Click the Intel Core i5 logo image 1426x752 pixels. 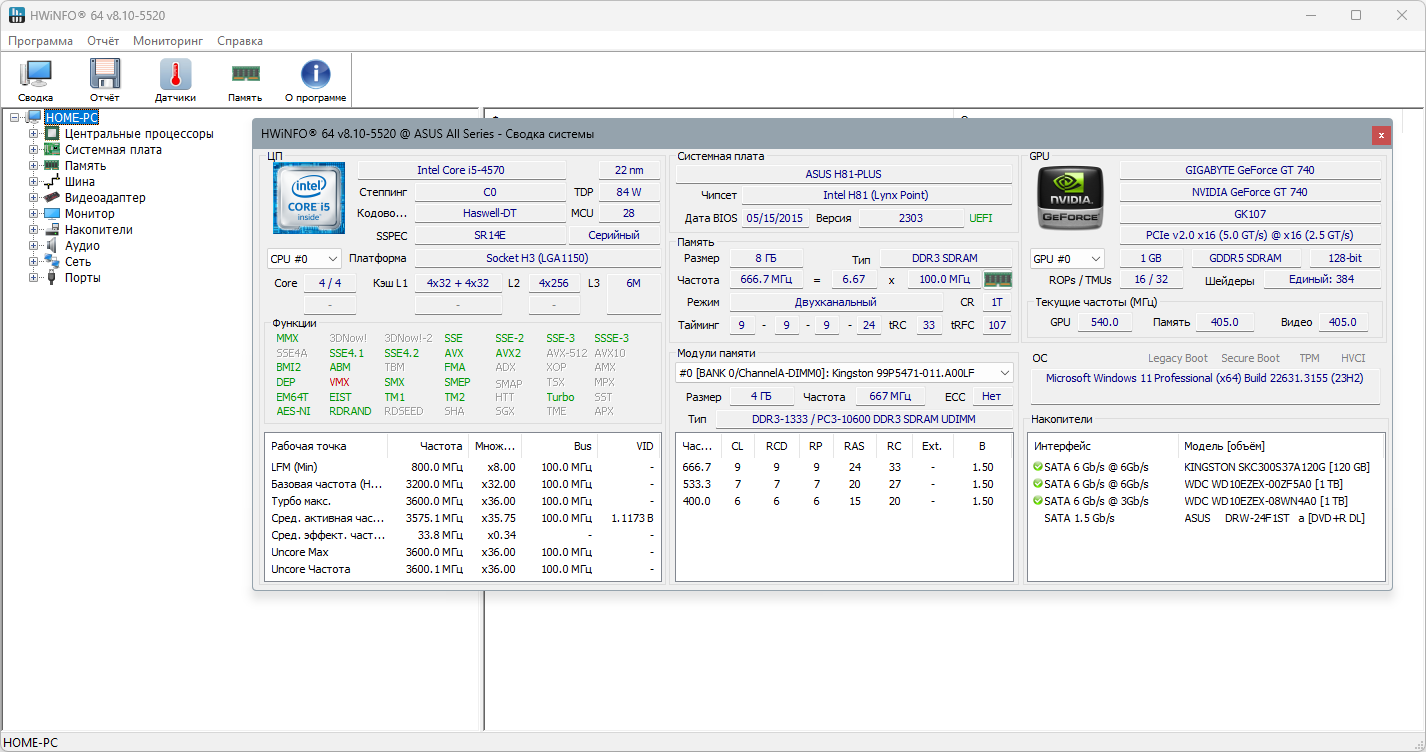[308, 198]
